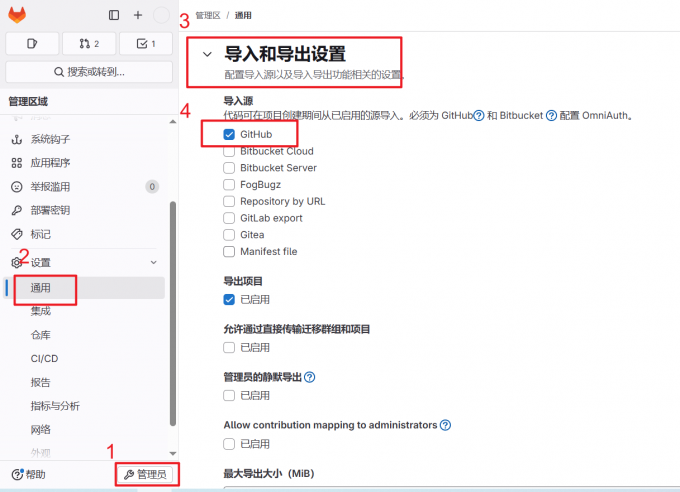Select 仓库 under settings

[40, 335]
